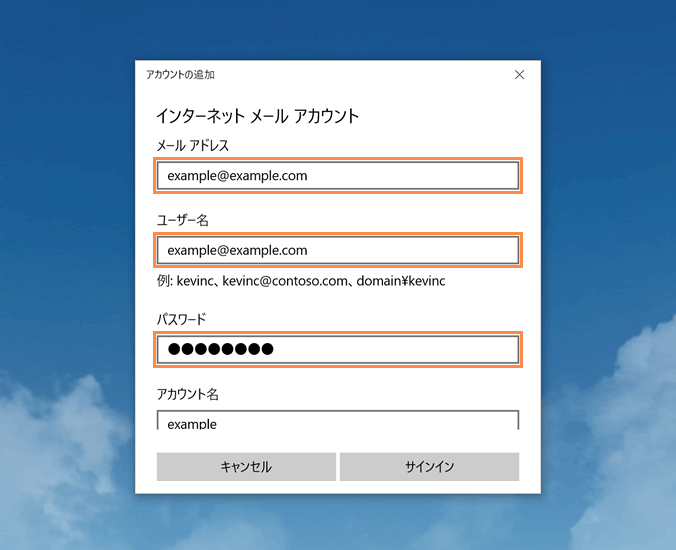Image resolution: width=676 pixels, height=550 pixels.
Task: Select the パスワード field
Action: click(338, 349)
